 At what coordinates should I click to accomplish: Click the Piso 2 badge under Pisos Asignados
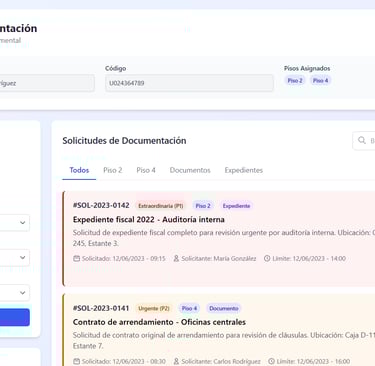(x=295, y=81)
